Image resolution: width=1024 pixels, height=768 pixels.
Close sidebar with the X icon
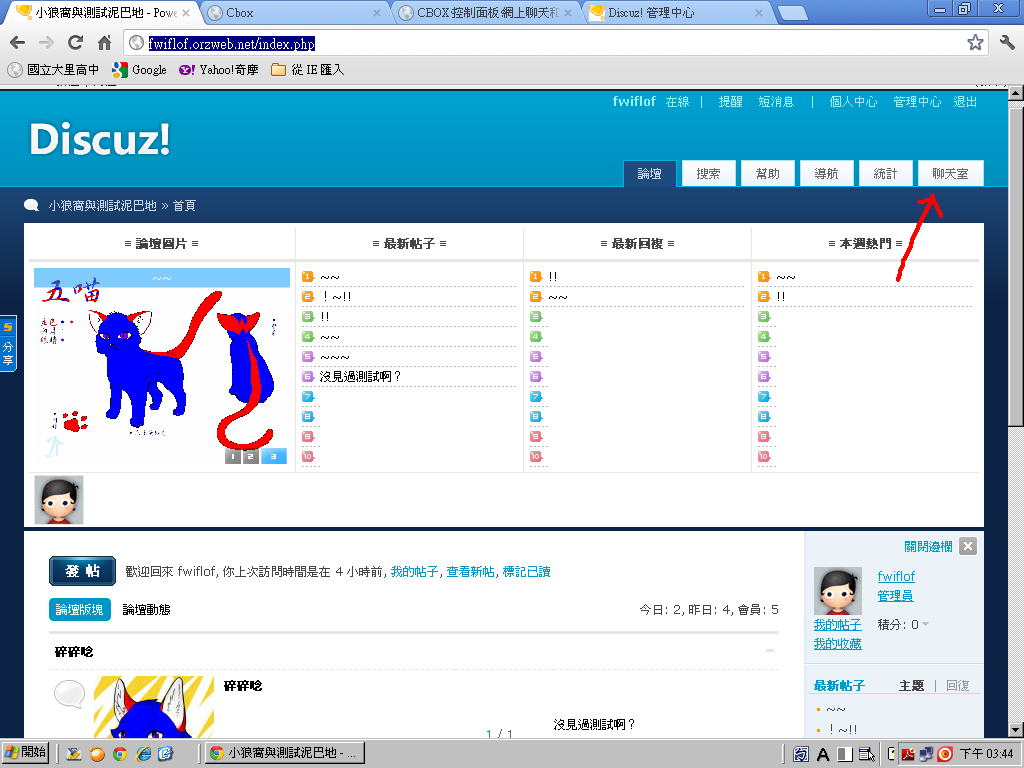[968, 547]
